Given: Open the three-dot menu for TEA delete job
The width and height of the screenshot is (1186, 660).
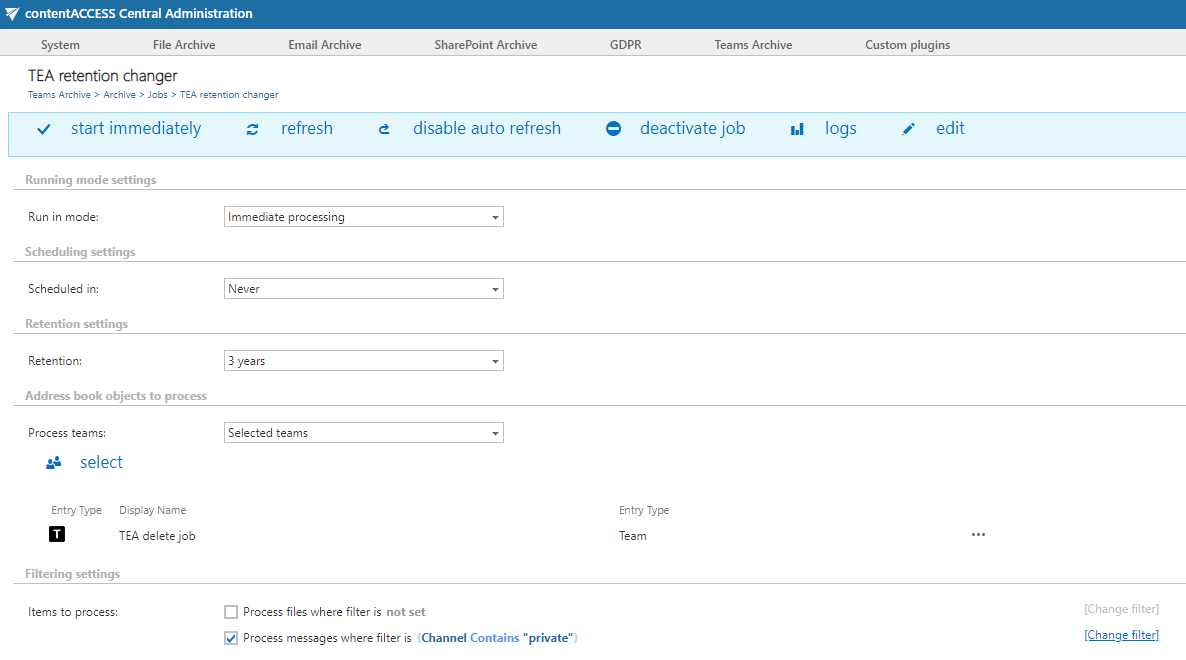Looking at the screenshot, I should 978,535.
